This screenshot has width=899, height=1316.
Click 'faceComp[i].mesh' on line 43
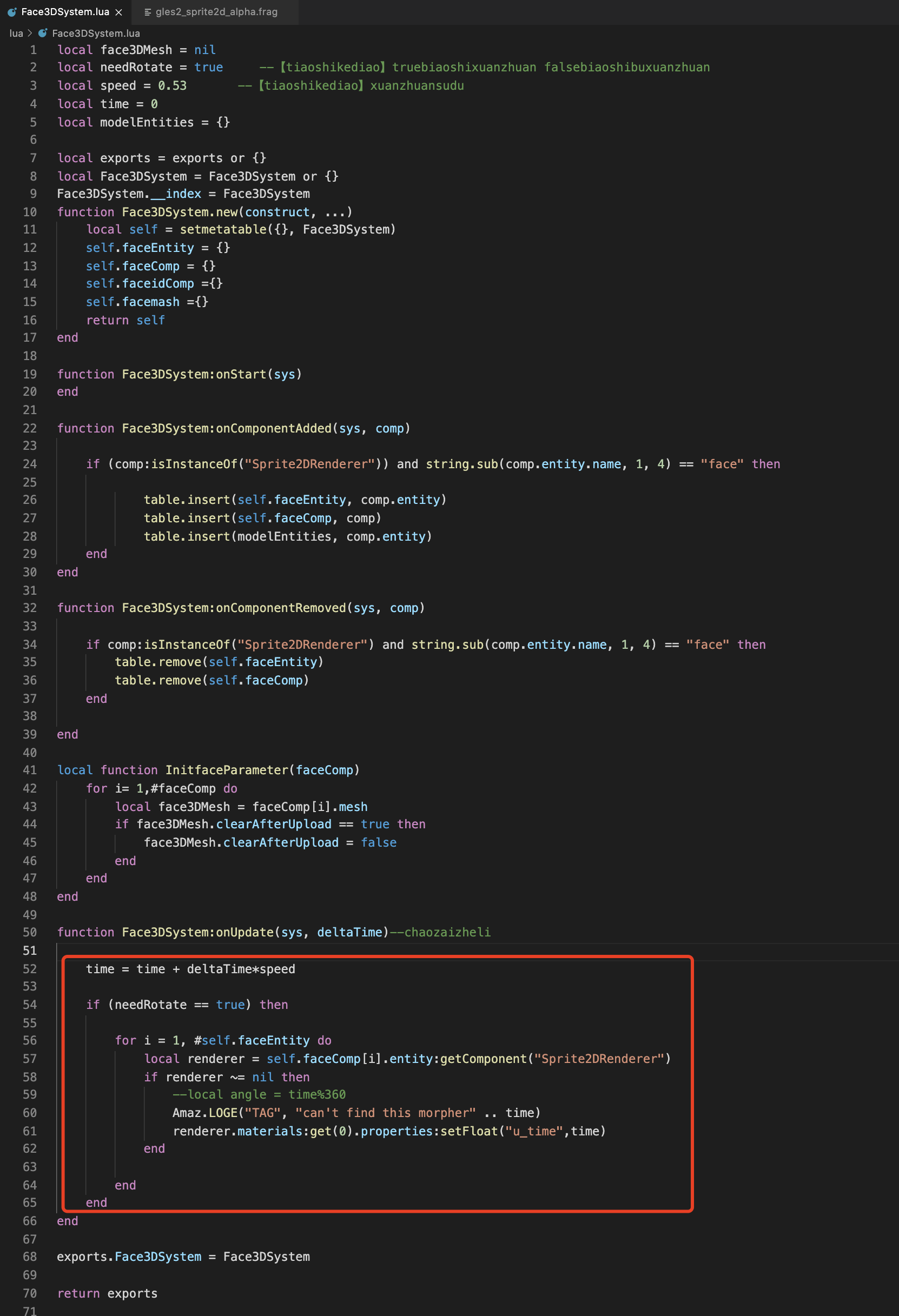click(x=310, y=807)
